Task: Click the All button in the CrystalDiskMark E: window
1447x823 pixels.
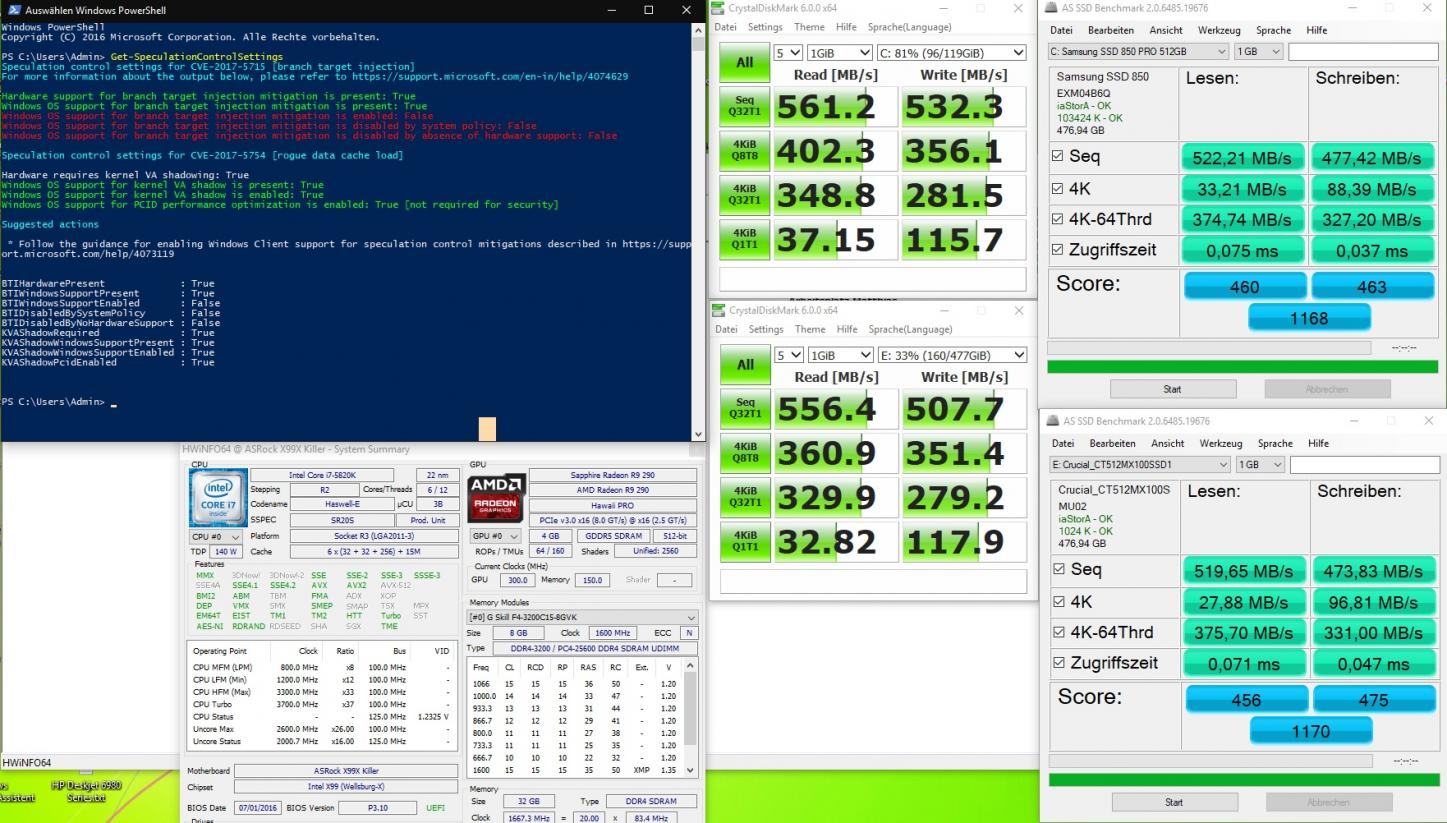Action: (744, 364)
